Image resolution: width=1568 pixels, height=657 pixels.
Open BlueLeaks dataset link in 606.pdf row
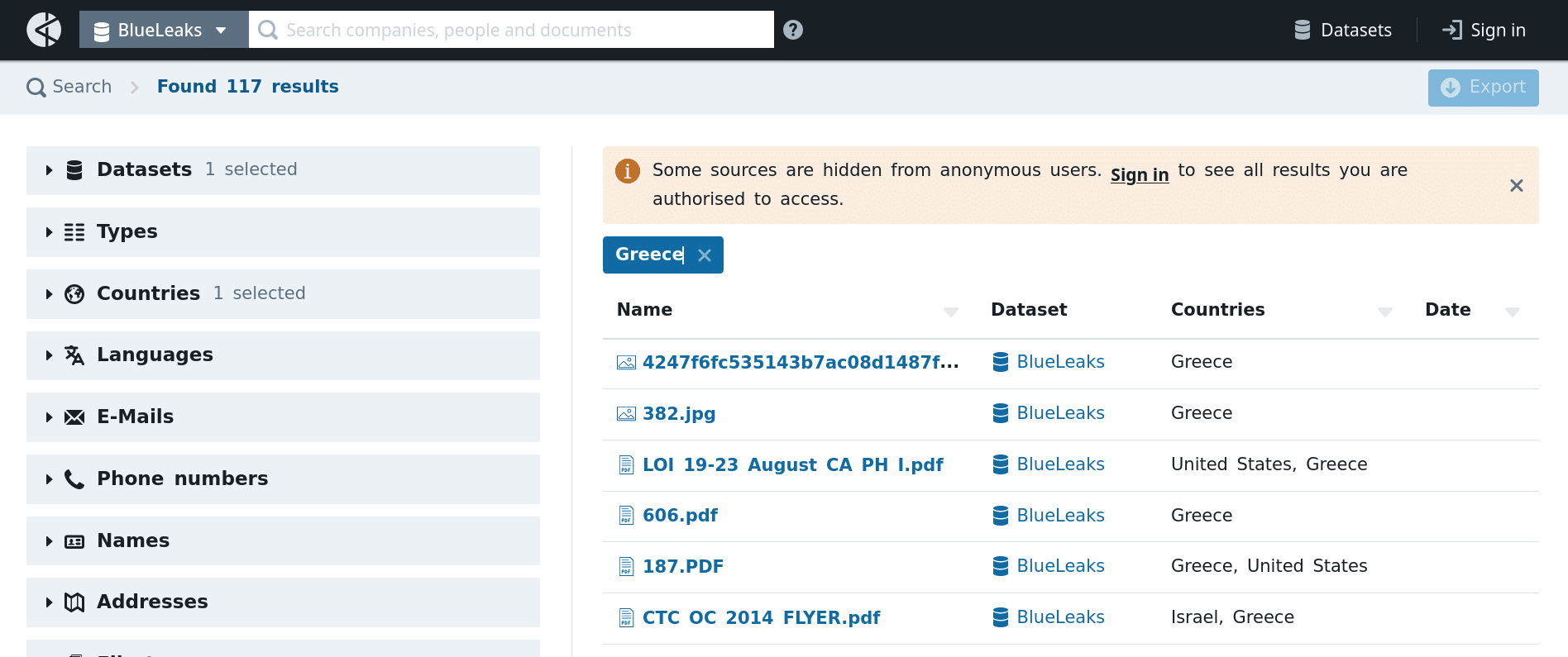point(1049,516)
